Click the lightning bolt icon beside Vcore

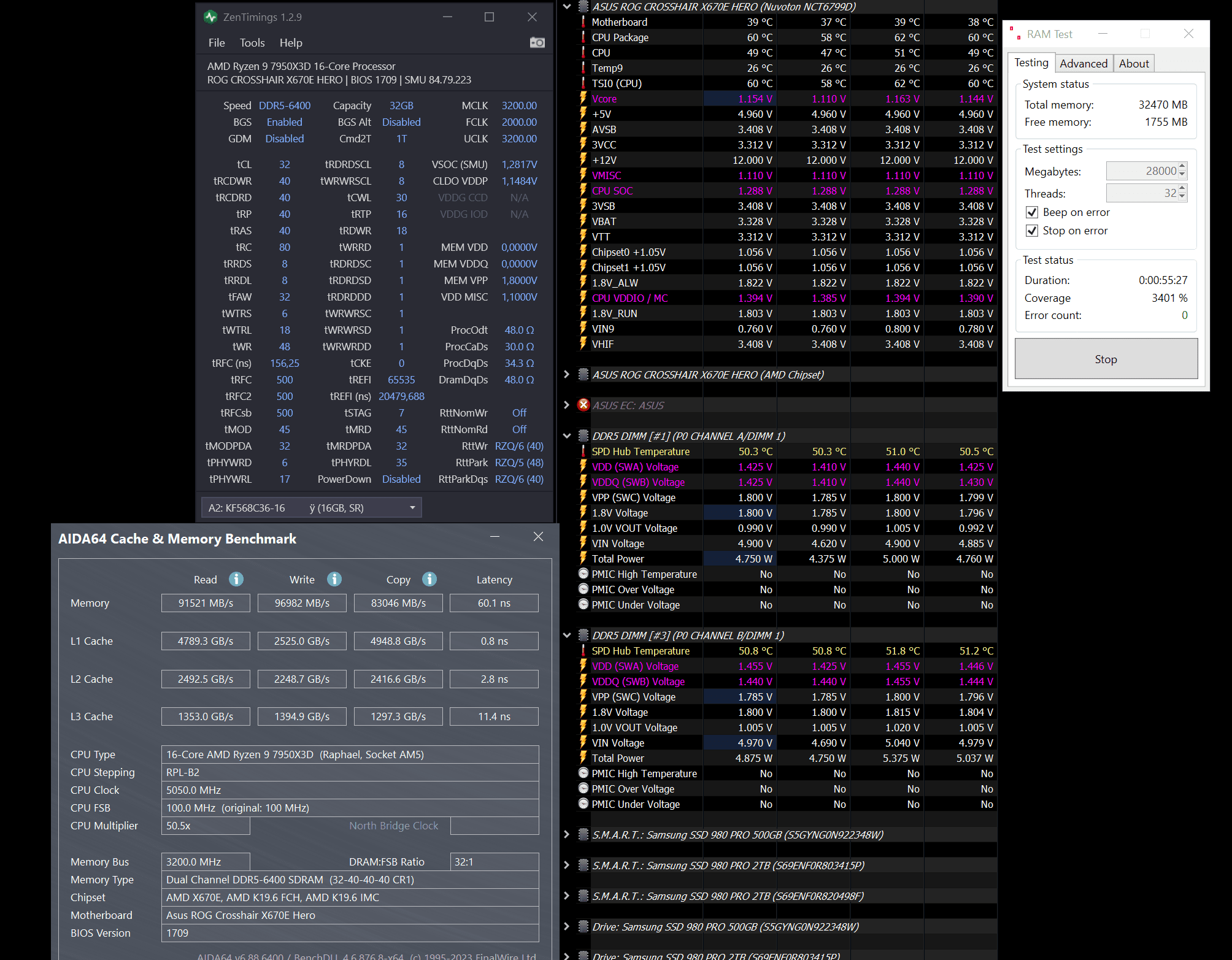coord(583,99)
